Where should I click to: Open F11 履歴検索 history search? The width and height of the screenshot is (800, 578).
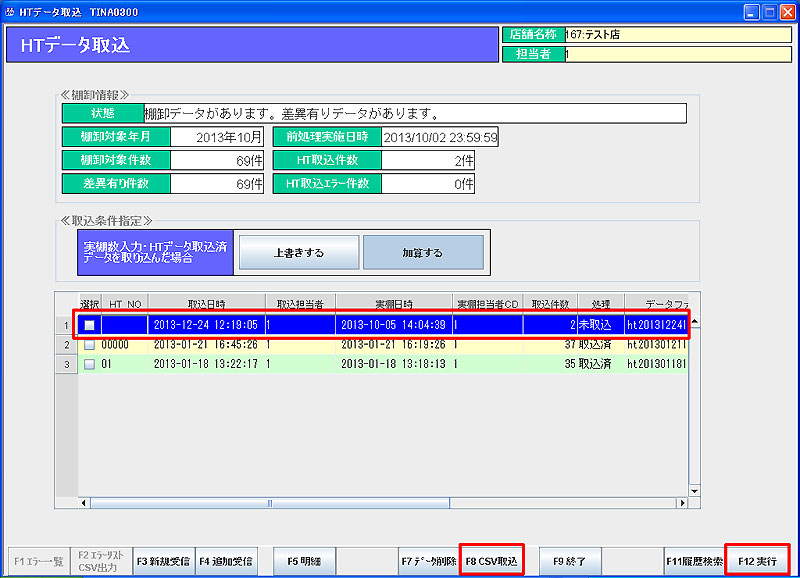click(x=694, y=562)
